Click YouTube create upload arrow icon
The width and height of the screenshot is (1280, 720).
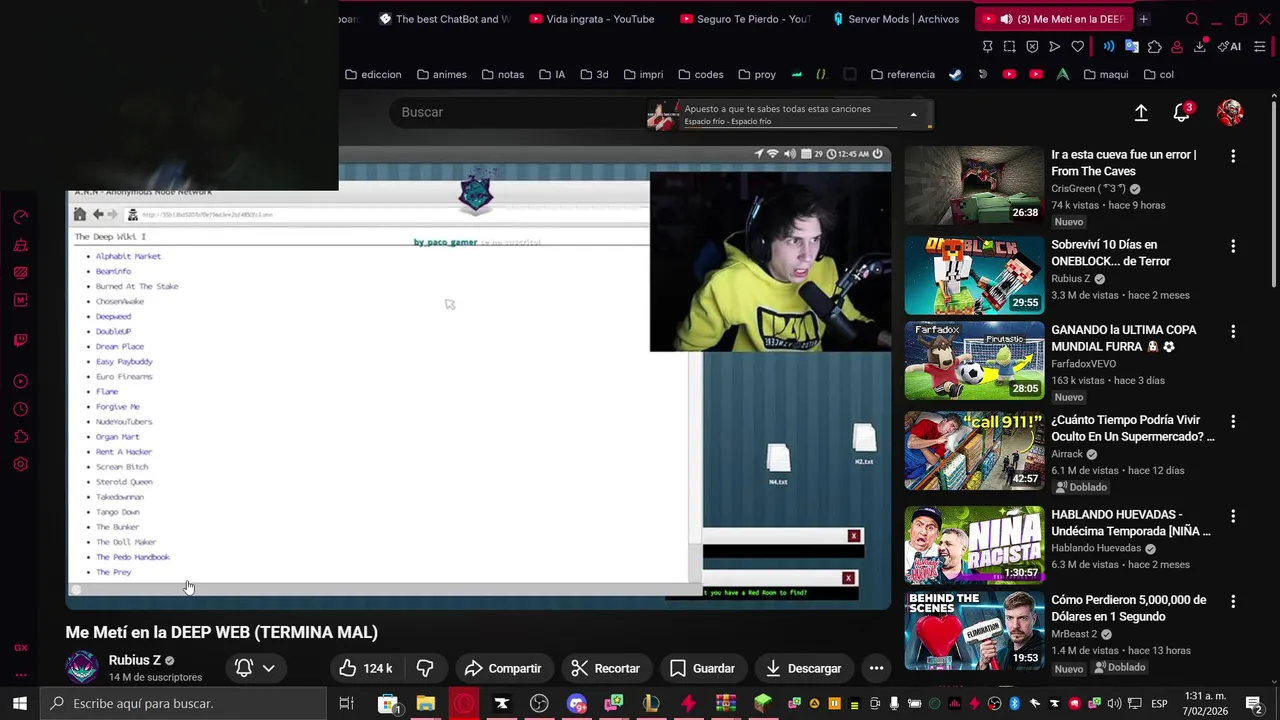coord(1141,113)
